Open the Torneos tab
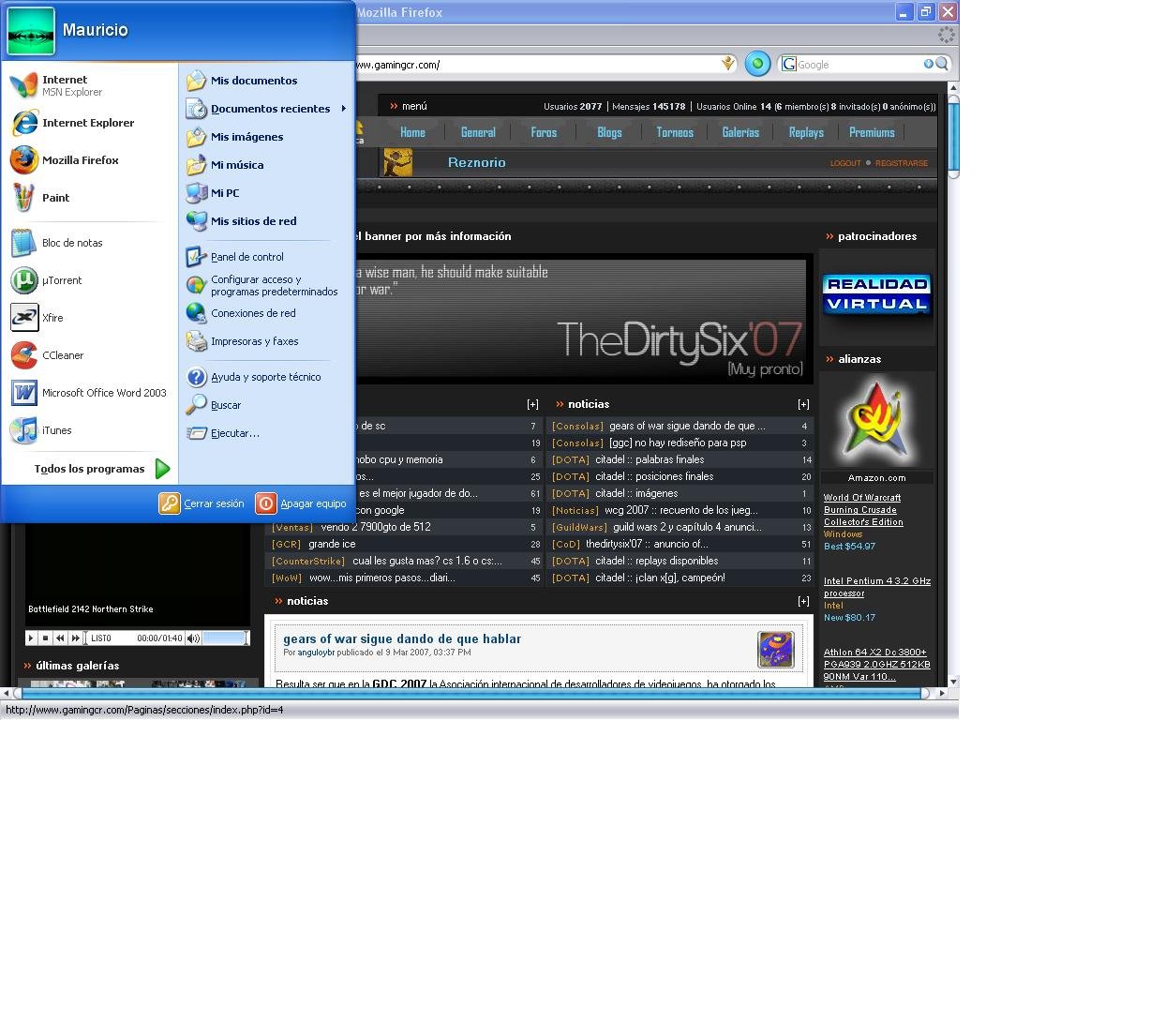The width and height of the screenshot is (1165, 1036). [675, 132]
